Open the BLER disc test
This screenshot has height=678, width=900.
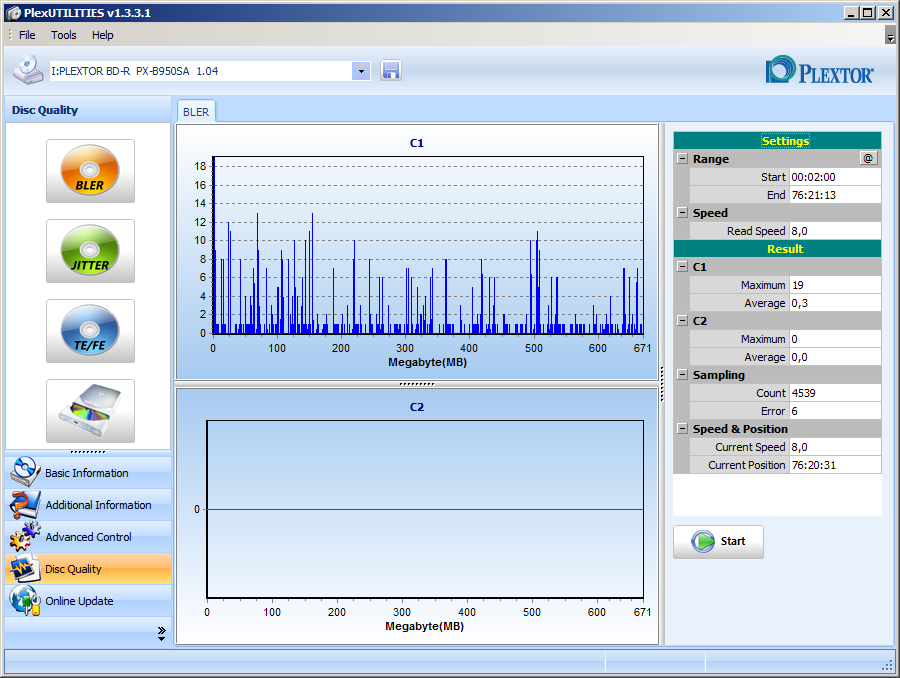90,171
